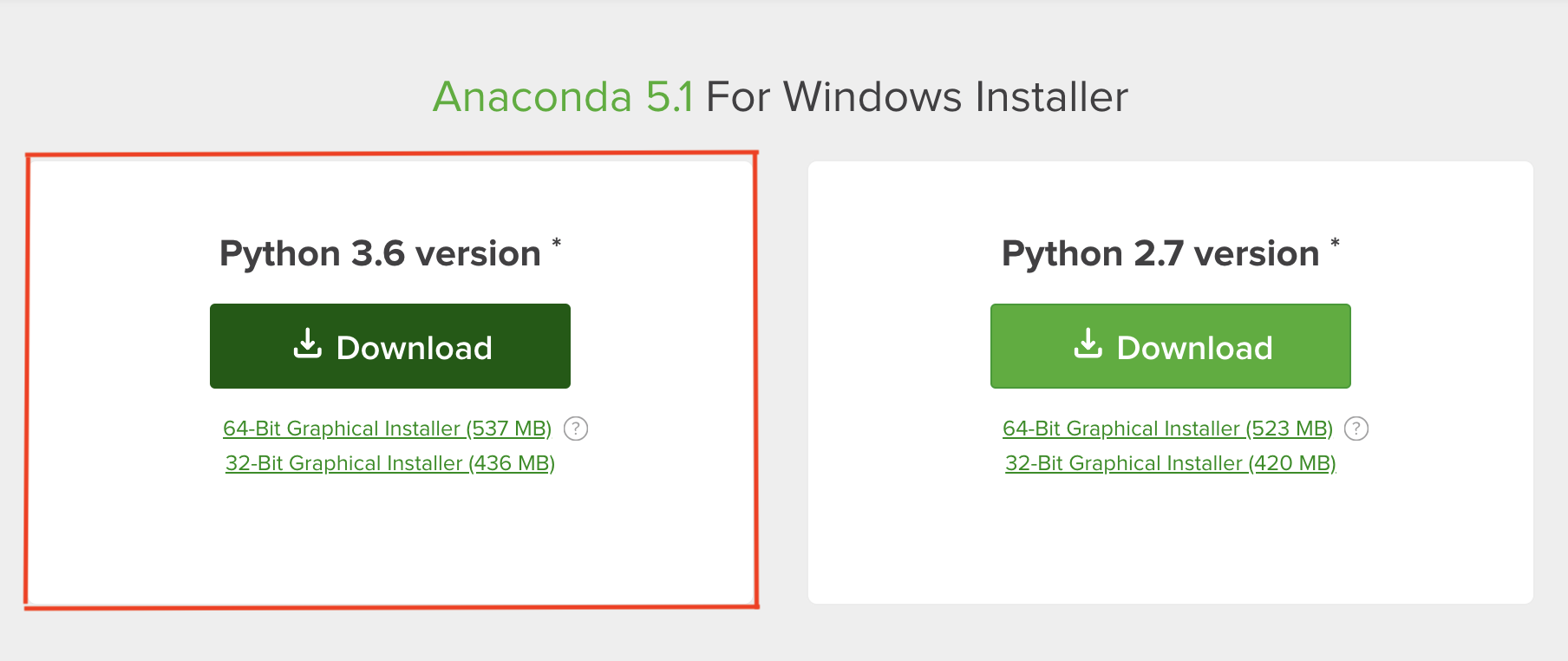
Task: Click the asterisk after Python 2.7 version
Action: pos(1336,244)
